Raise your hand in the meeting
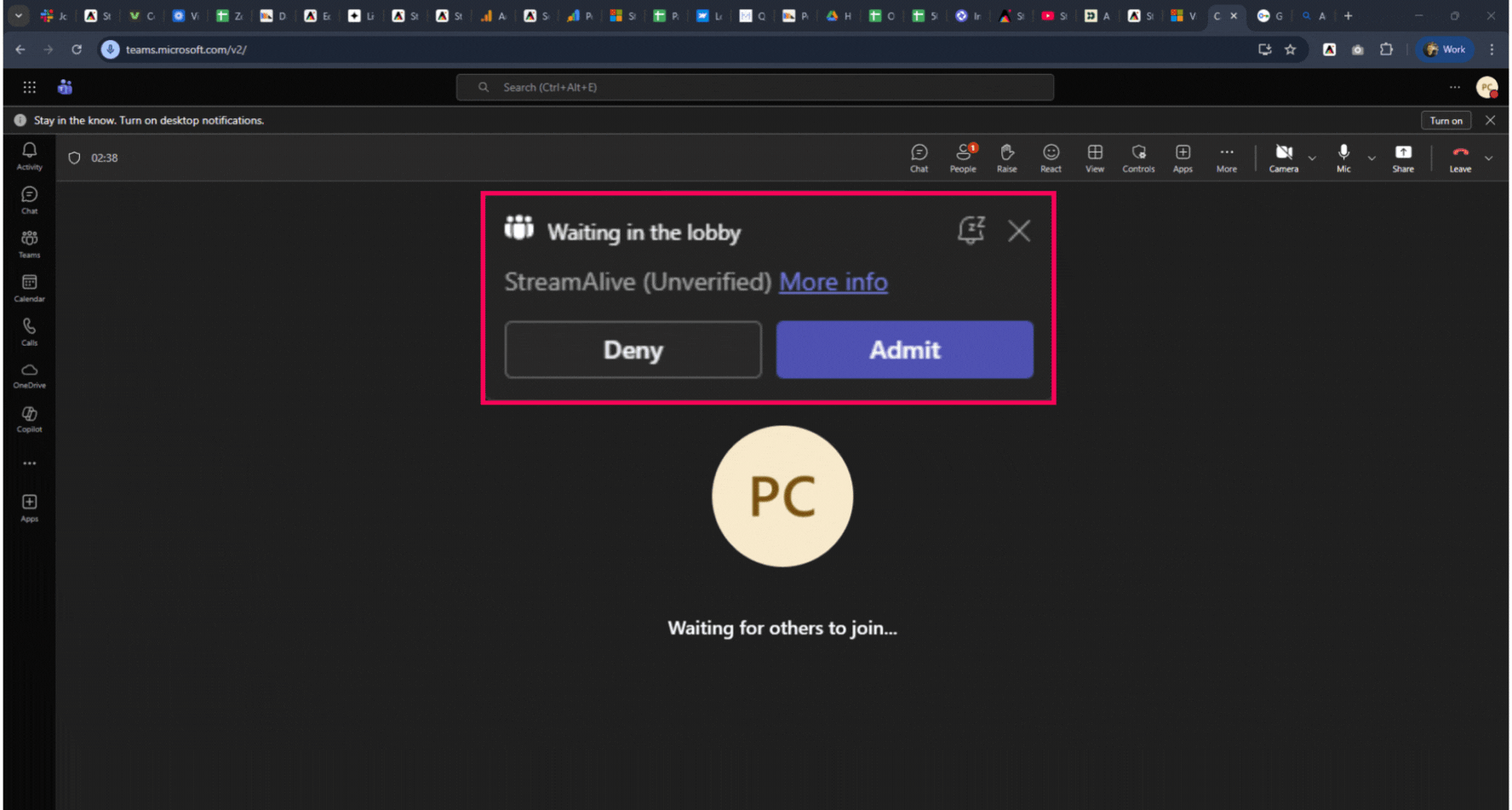Viewport: 1512px width, 810px height. pos(1007,158)
